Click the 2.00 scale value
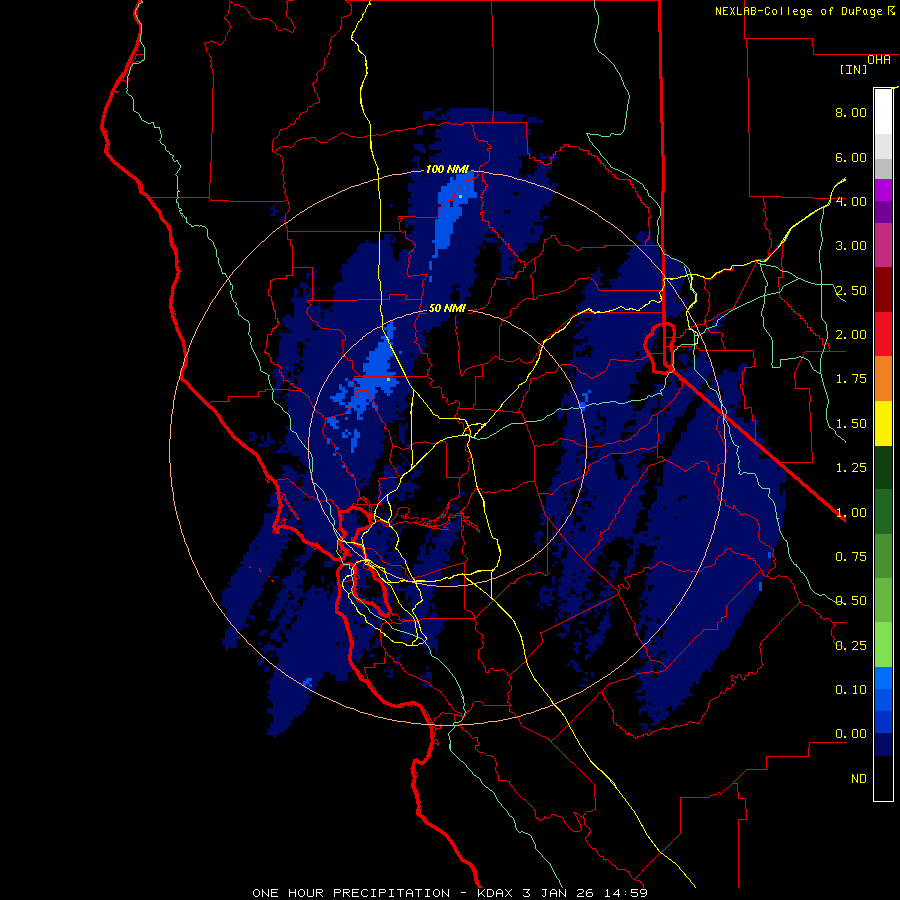The width and height of the screenshot is (900, 900). point(851,335)
